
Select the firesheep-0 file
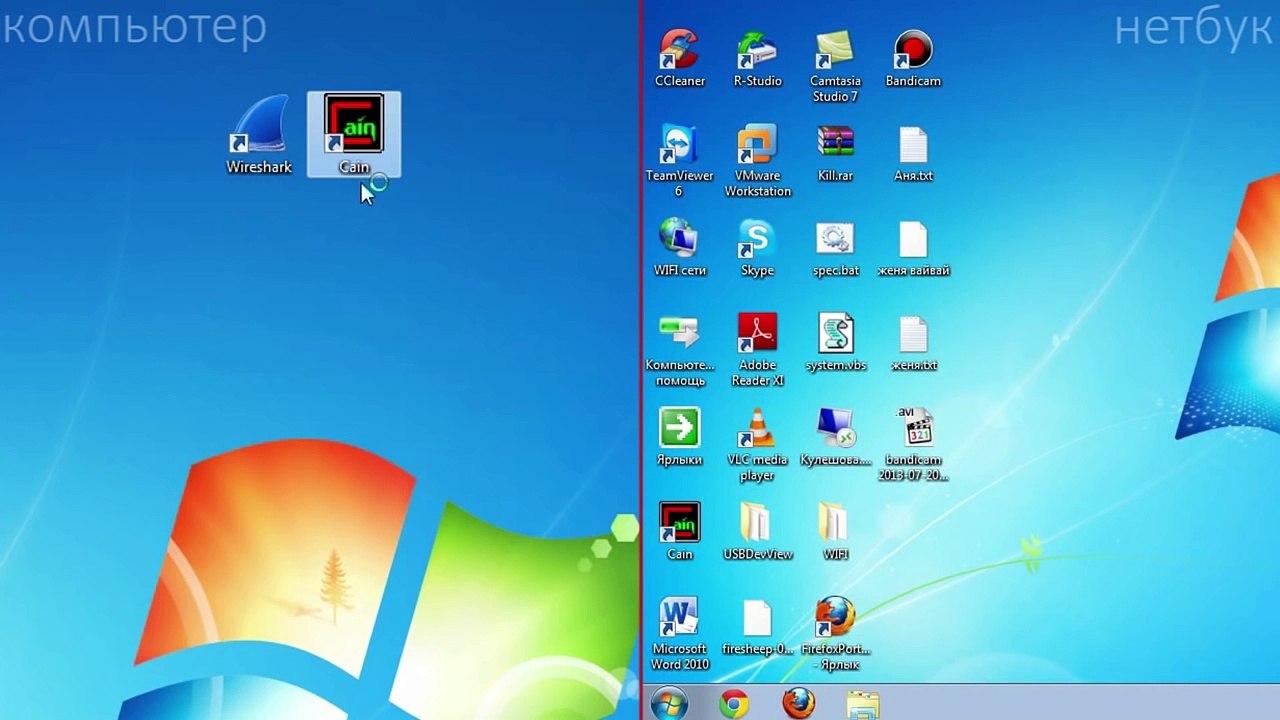pyautogui.click(x=757, y=627)
